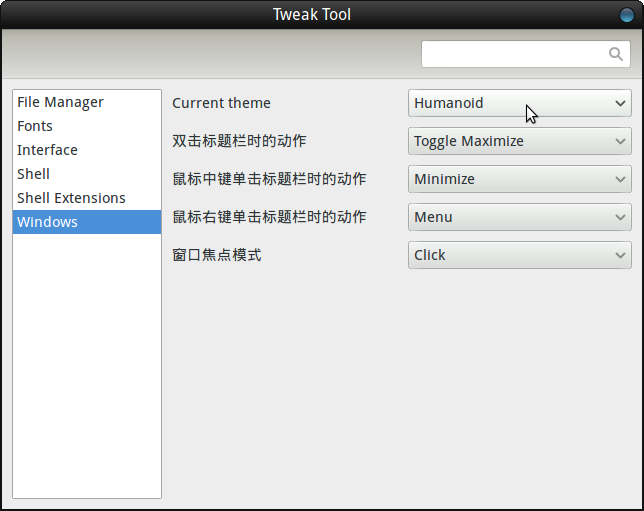This screenshot has width=644, height=511.
Task: Expand the Menu action dropdown
Action: click(x=520, y=217)
